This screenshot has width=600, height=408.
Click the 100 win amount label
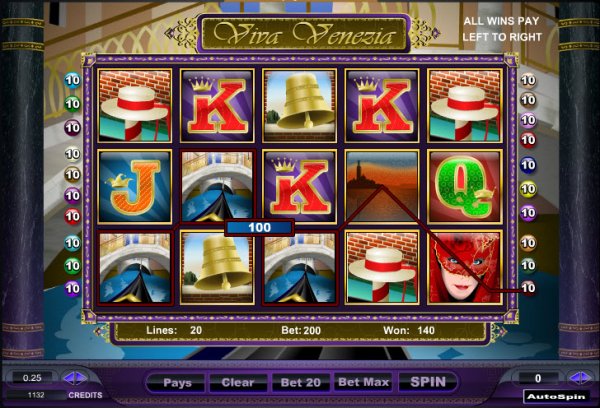tap(259, 227)
